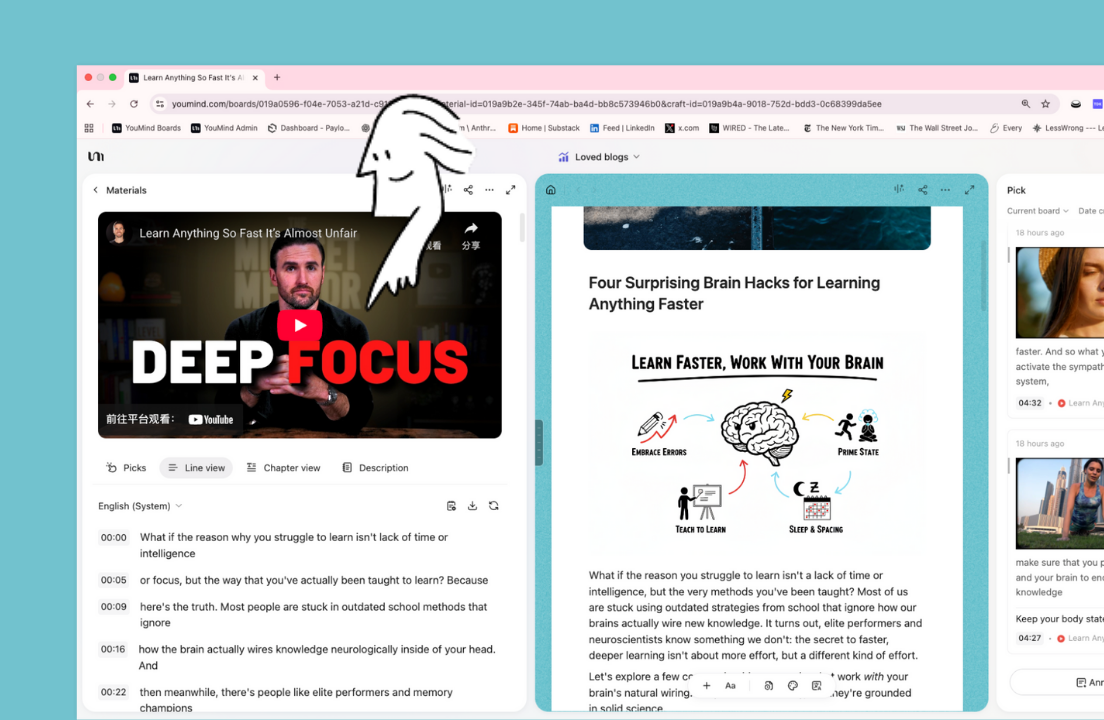The height and width of the screenshot is (720, 1104).
Task: Go back using the browser back arrow
Action: tap(90, 103)
